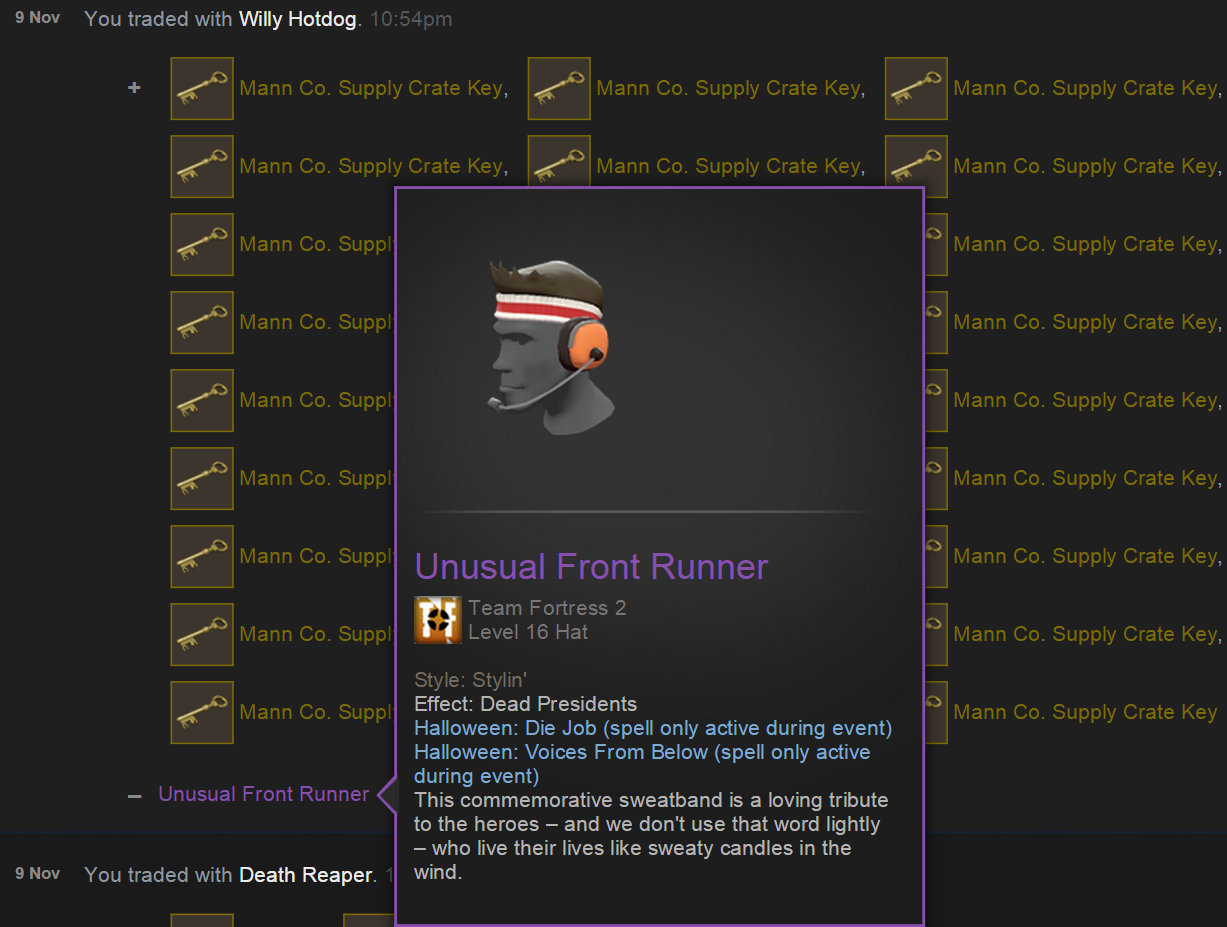Click the top-right Mann Co. Supply Crate Key text
1227x927 pixels.
pyautogui.click(x=1087, y=89)
